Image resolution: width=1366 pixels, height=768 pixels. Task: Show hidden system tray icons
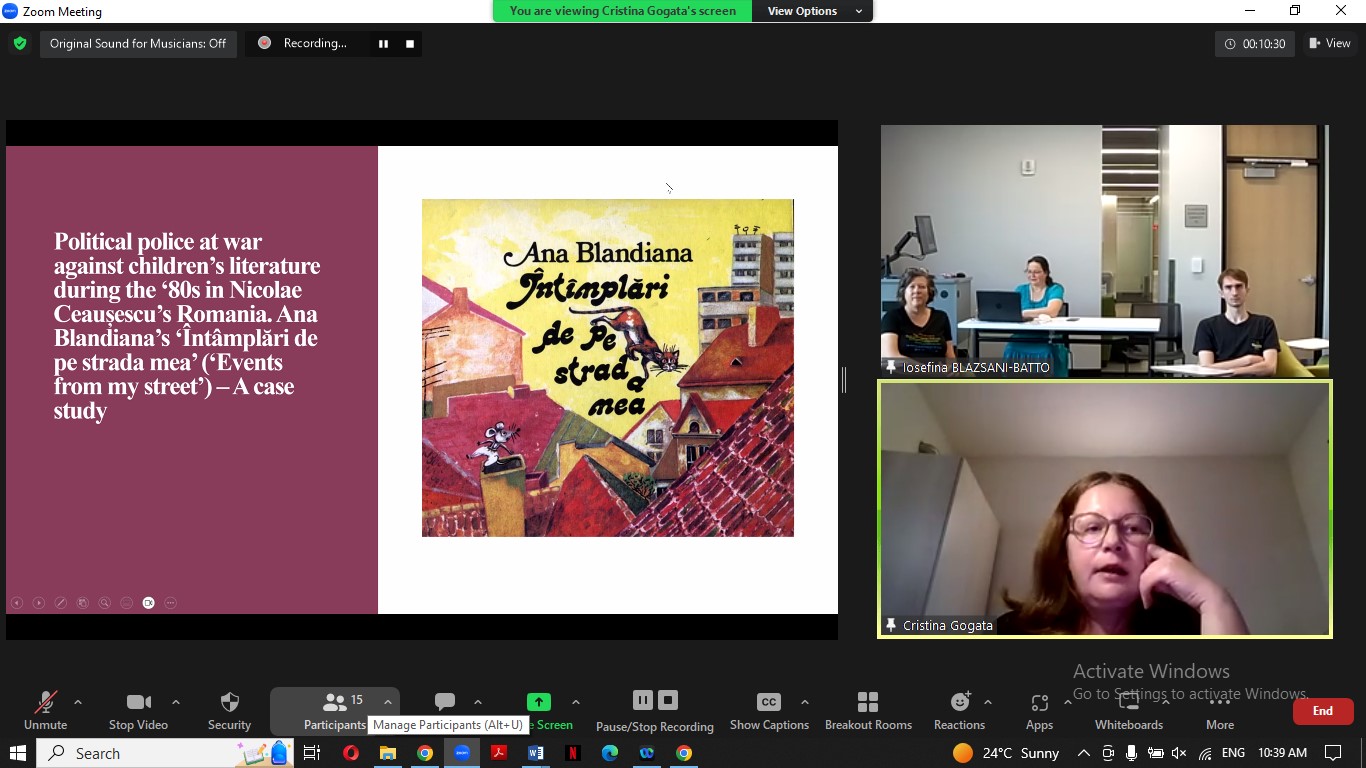coord(1083,753)
